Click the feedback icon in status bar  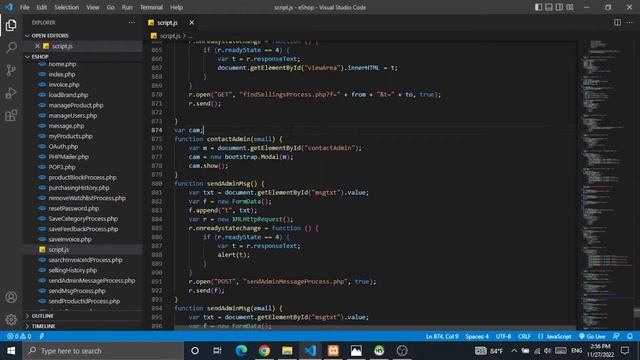[616, 336]
